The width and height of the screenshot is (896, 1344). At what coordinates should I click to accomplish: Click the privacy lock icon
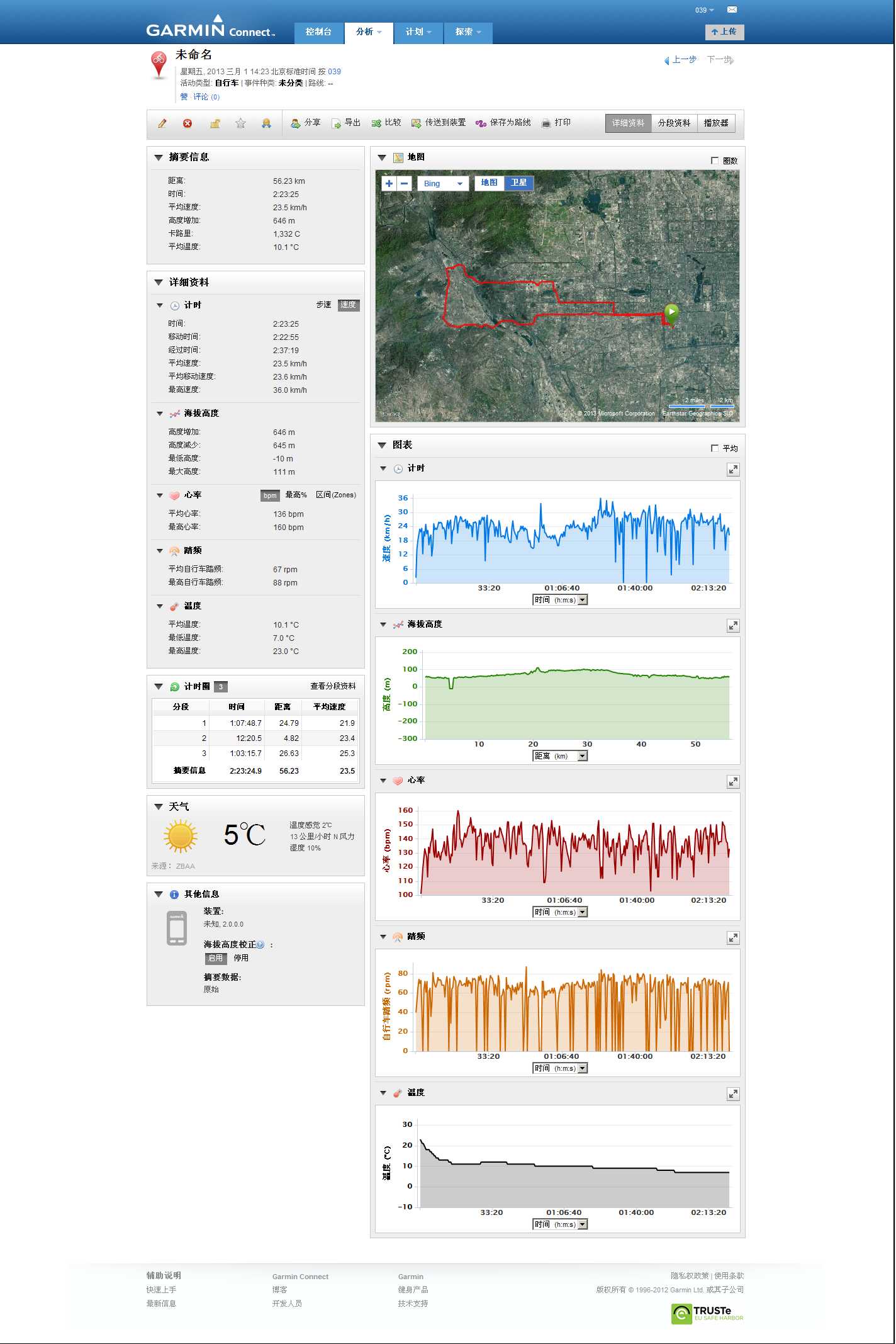click(215, 123)
